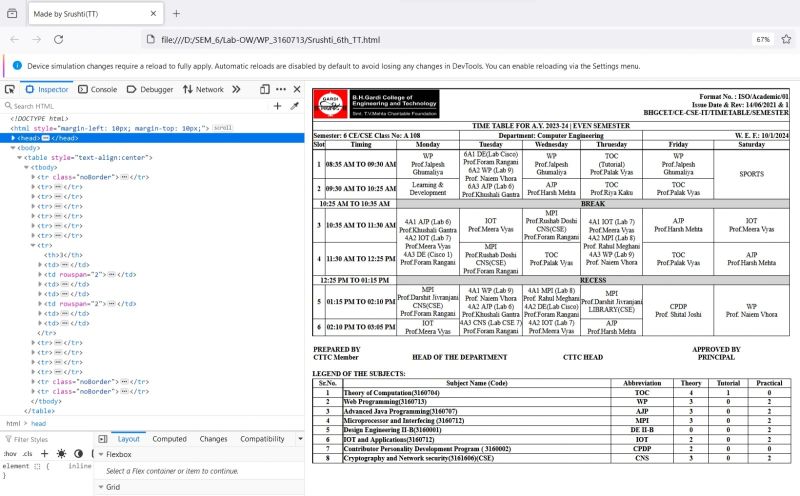Open the Computed tab
Screen dimensions: 800x496
point(169,438)
